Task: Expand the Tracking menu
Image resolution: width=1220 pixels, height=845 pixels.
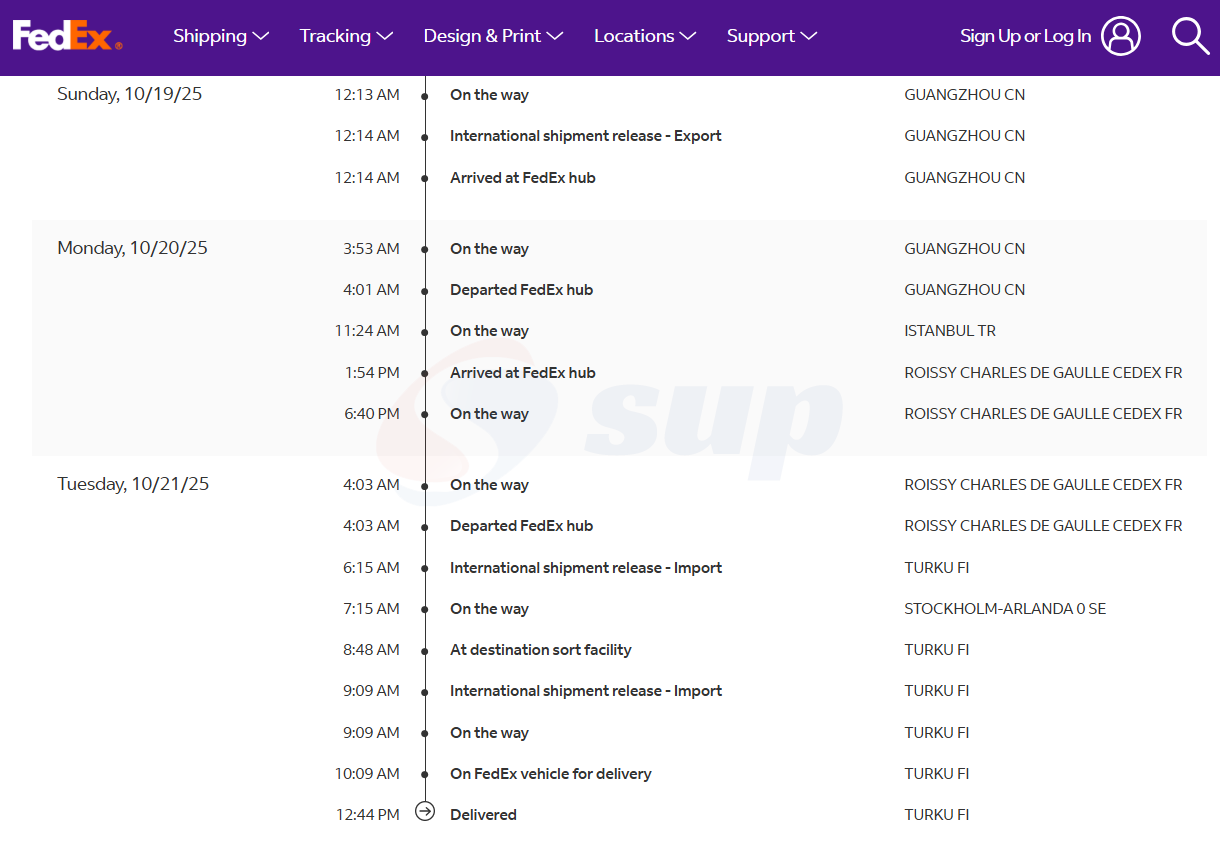Action: point(346,36)
